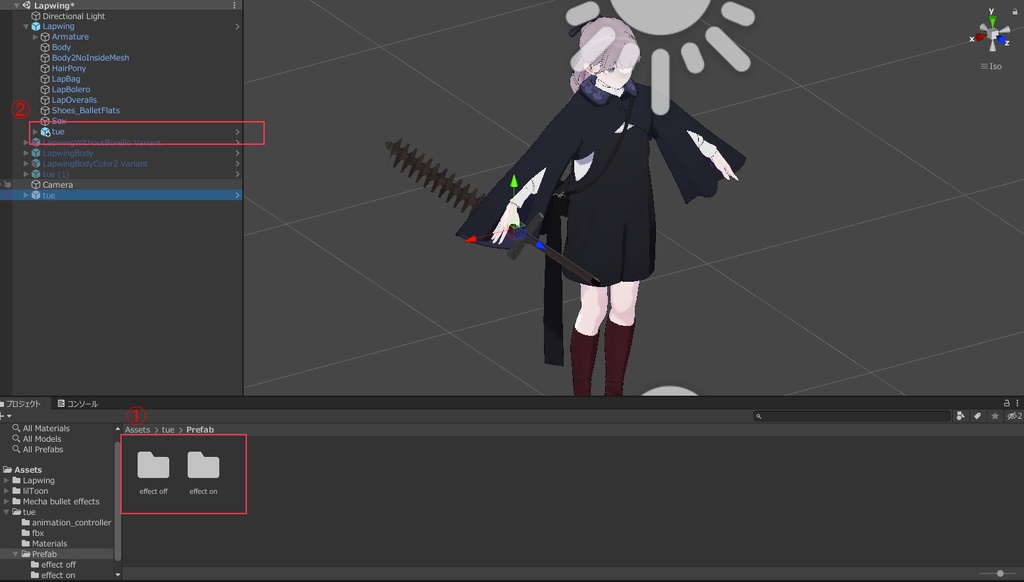Screen dimensions: 1024x582
Task: Open selected tue prefab chevron
Action: (x=237, y=195)
